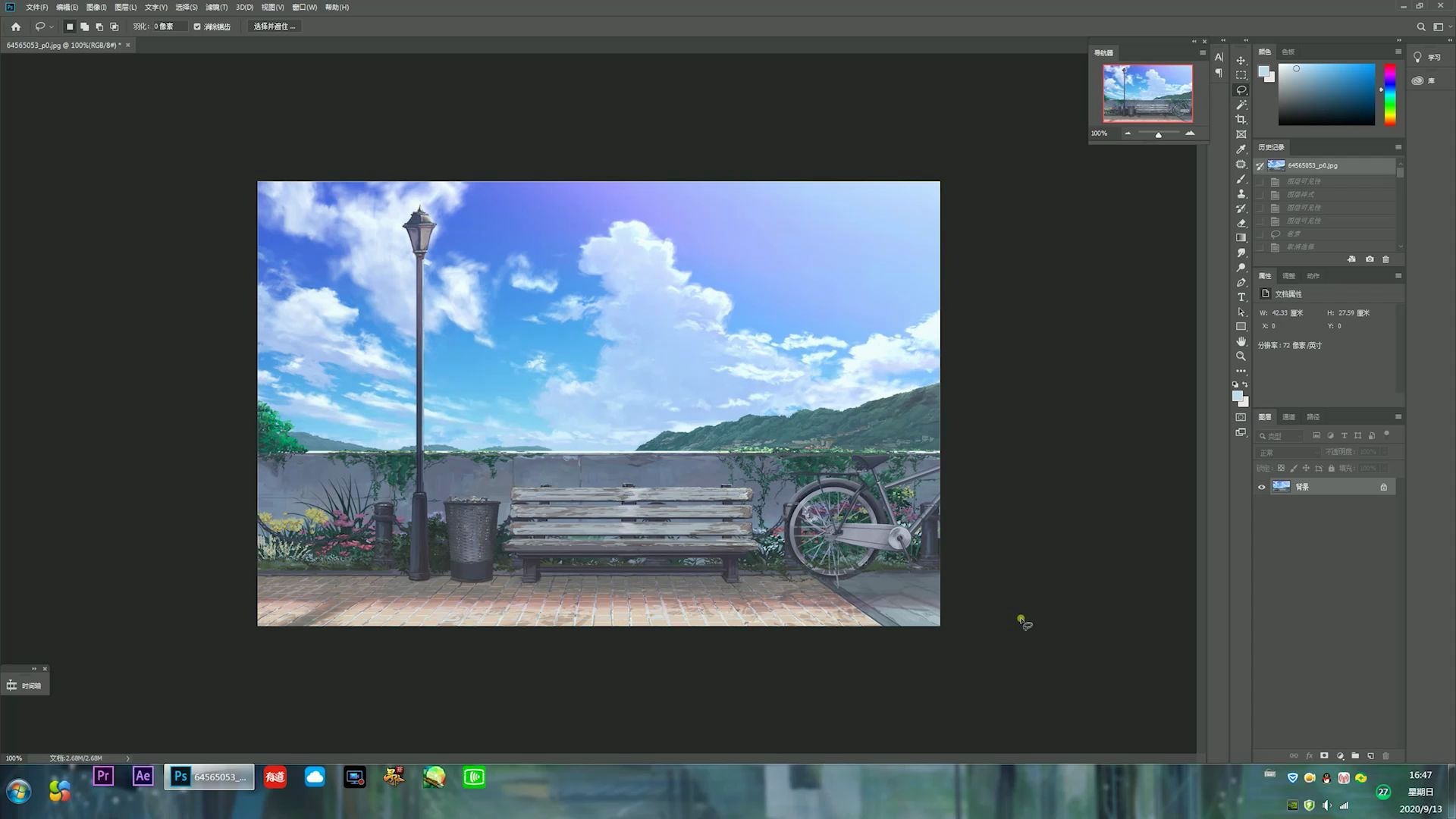The height and width of the screenshot is (819, 1456).
Task: Select the Magic Wand tool
Action: [1241, 105]
